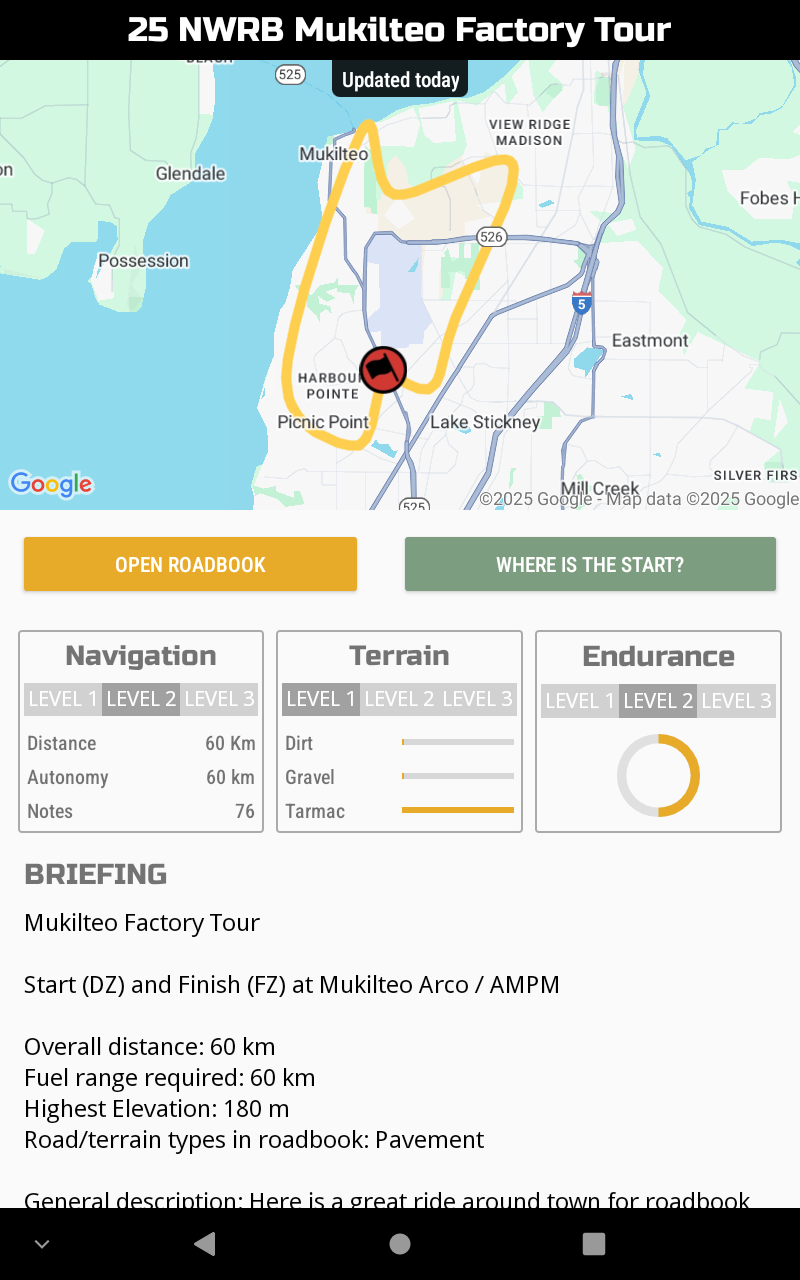Click the 25 NWRB Mukilteo Factory Tour title
800x1280 pixels.
tap(400, 30)
